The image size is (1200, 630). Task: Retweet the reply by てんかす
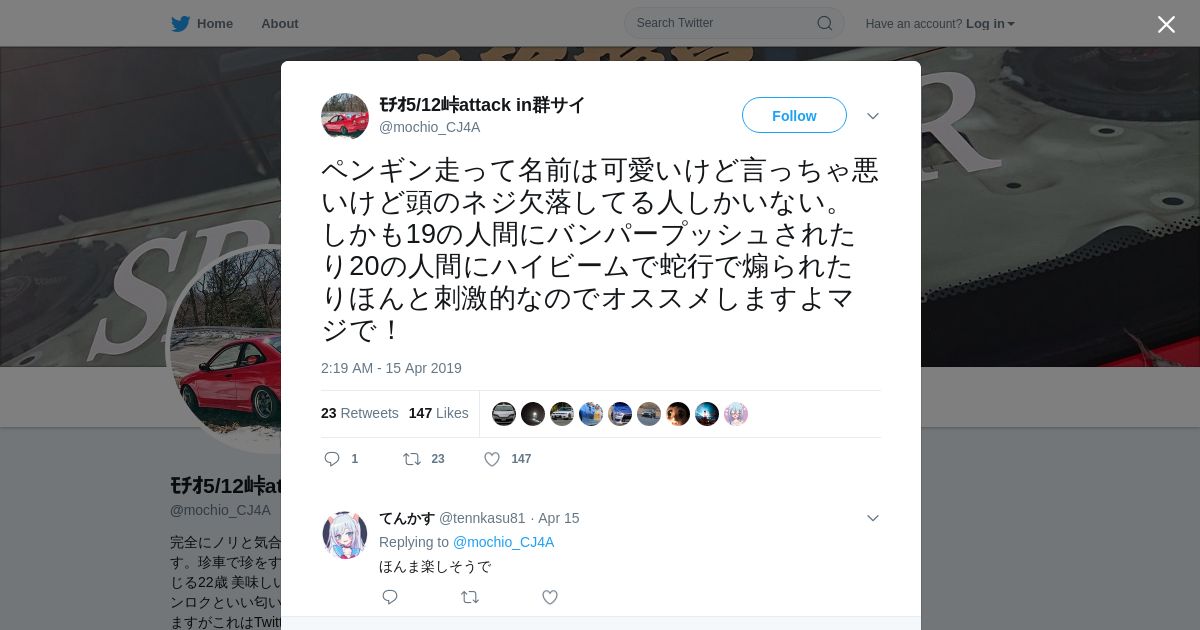tap(469, 597)
